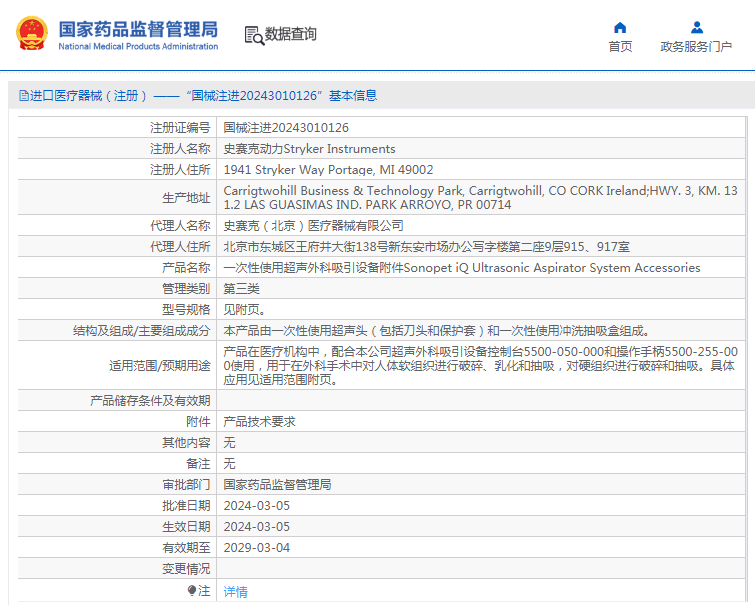Image resolution: width=755 pixels, height=605 pixels.
Task: Click the 代理人住所 label
Action: (180, 247)
